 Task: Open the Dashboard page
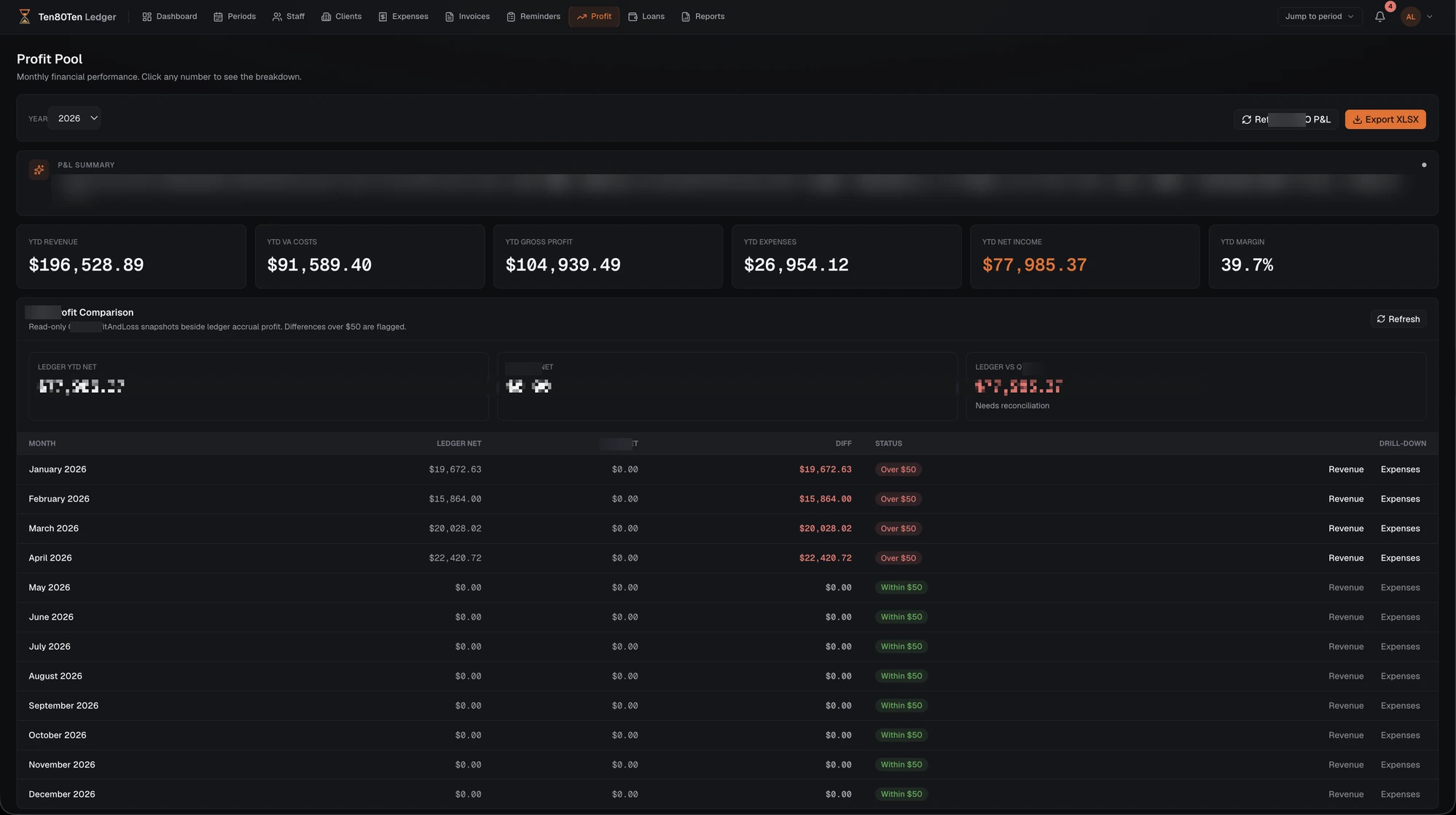coord(169,16)
